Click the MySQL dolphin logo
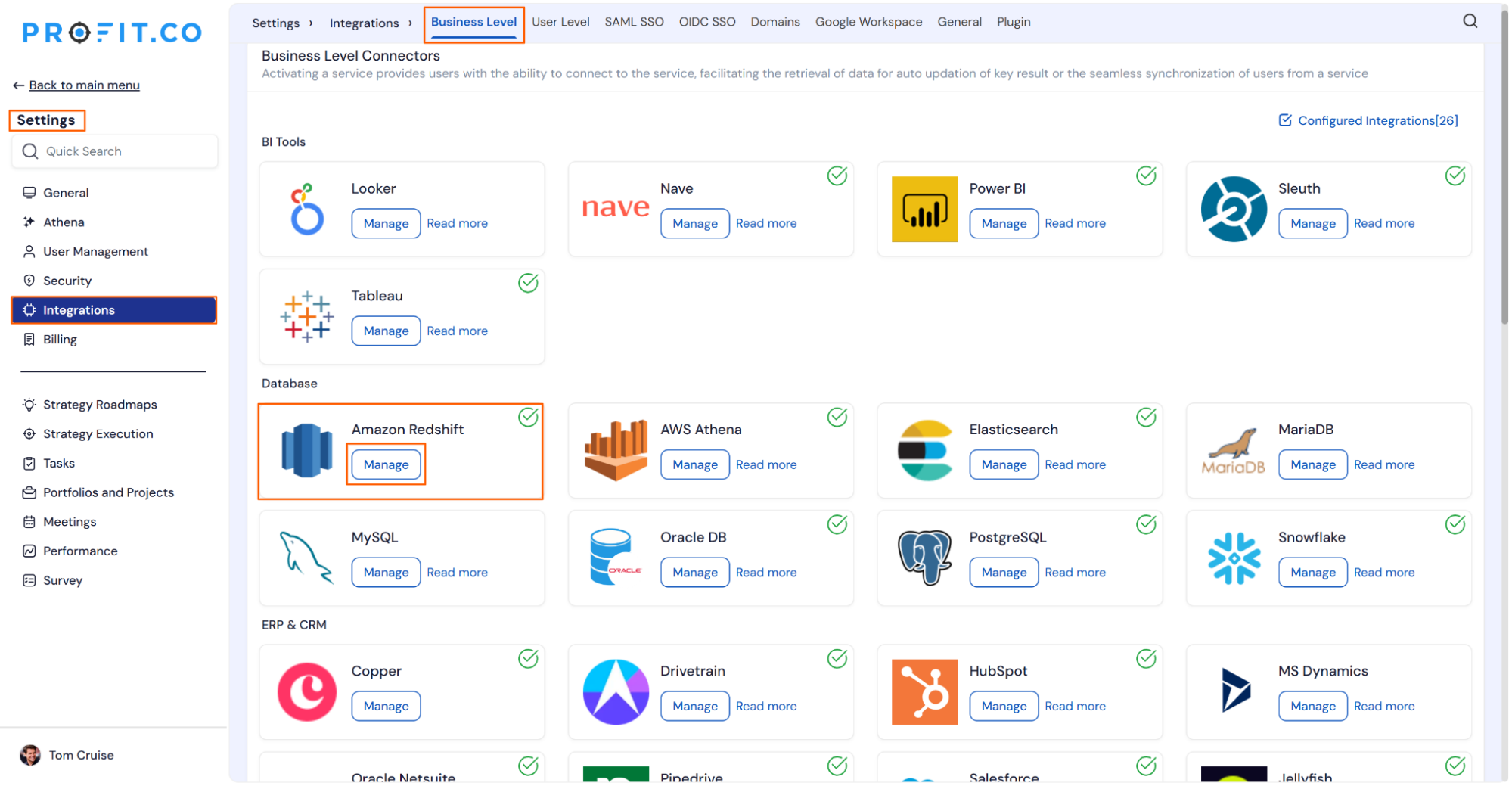This screenshot has height=786, width=1512. point(306,558)
